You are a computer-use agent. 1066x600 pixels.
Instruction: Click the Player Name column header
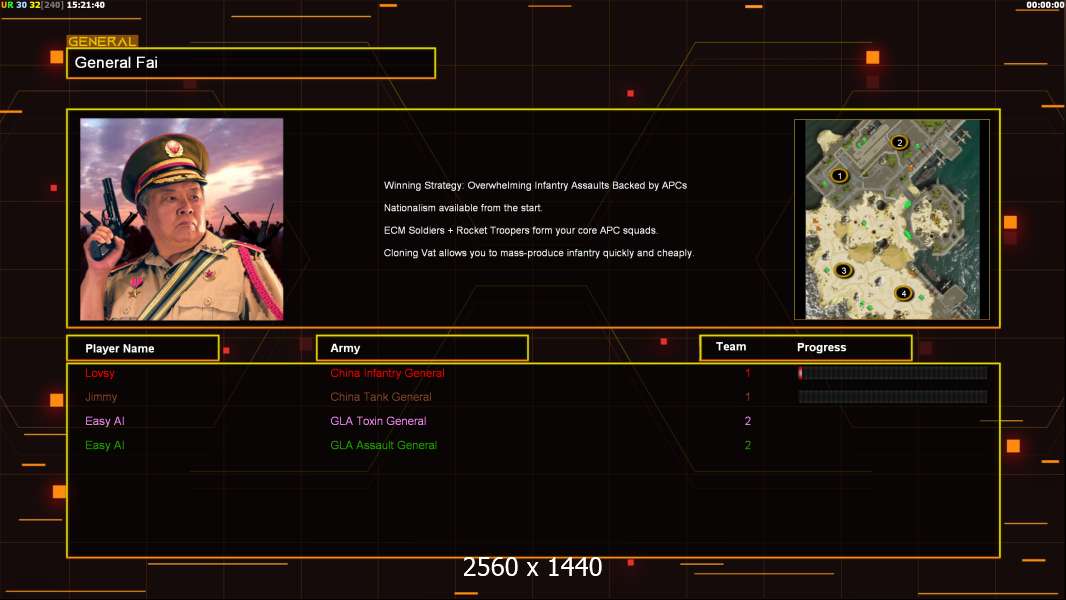pyautogui.click(x=143, y=348)
